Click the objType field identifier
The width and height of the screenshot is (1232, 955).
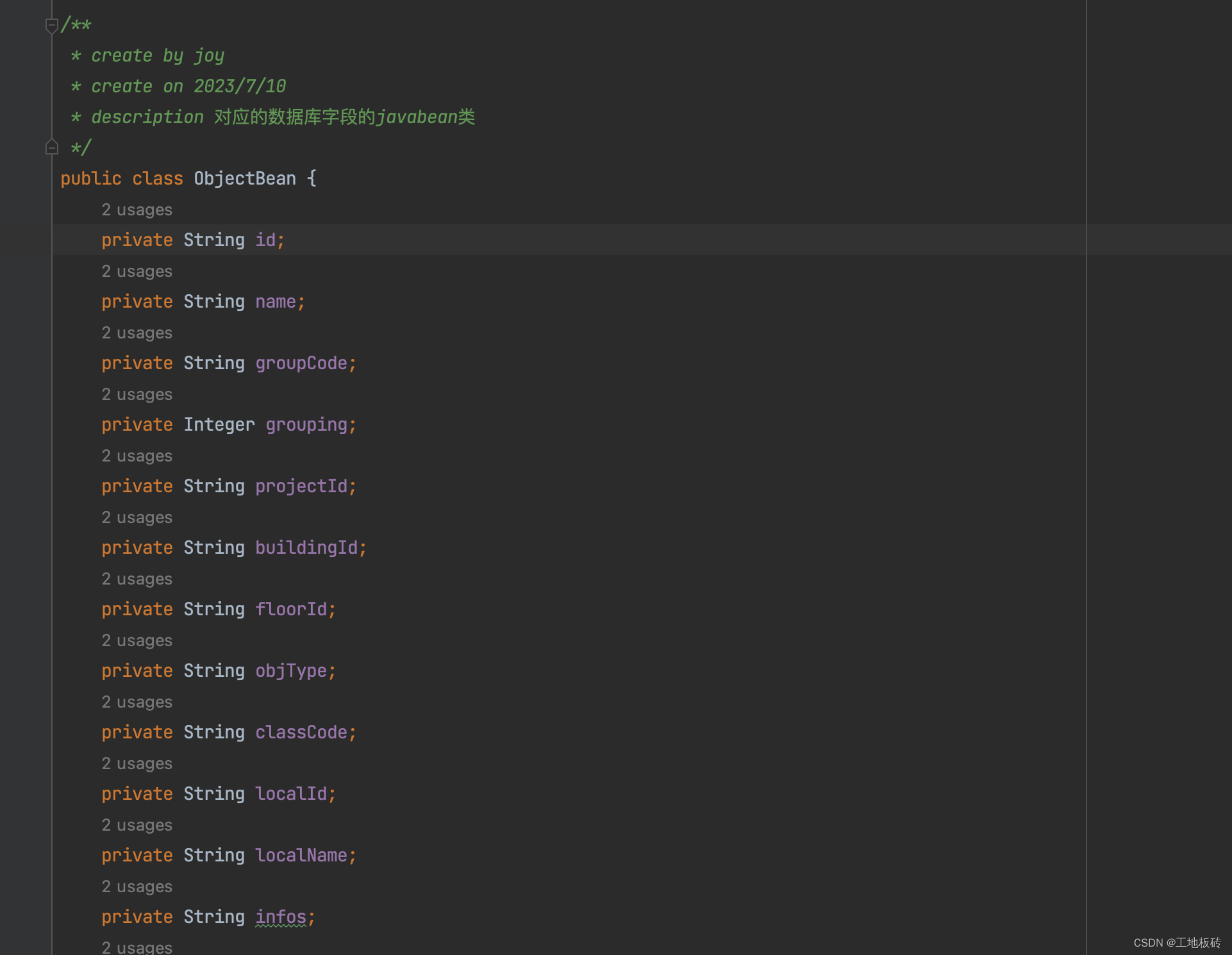291,670
